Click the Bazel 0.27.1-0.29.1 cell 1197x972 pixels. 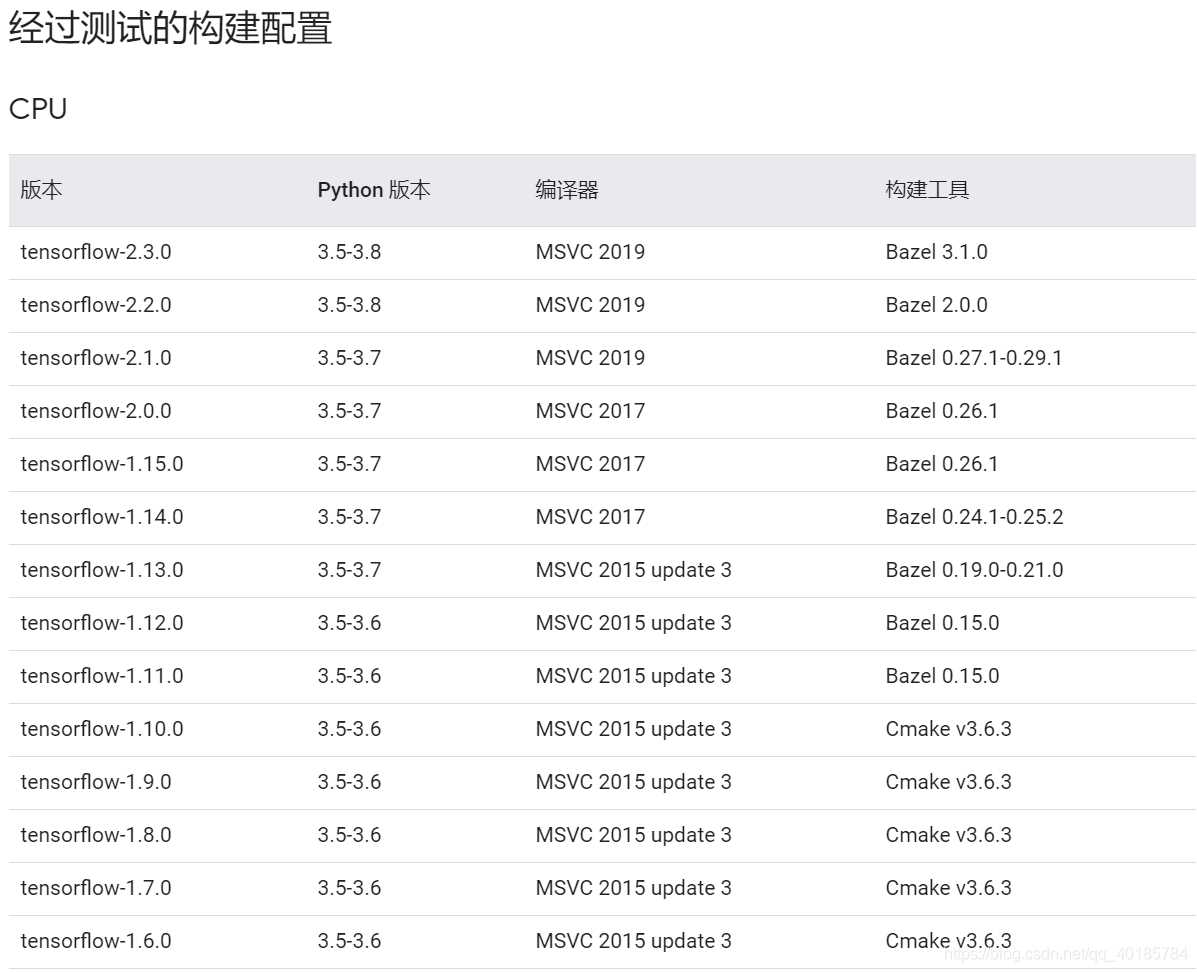[x=973, y=358]
